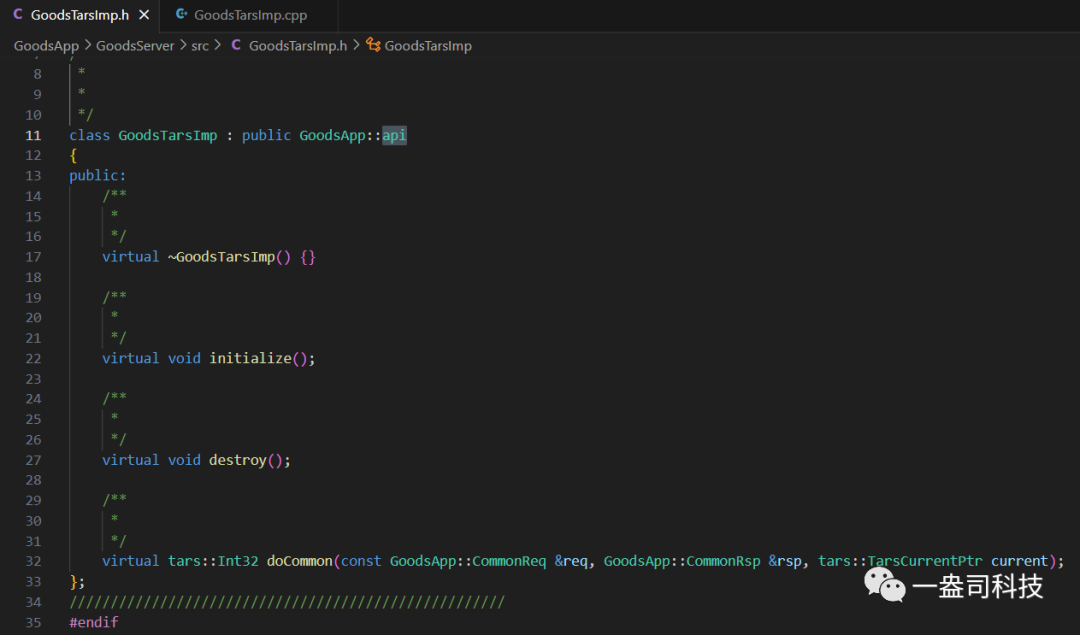1080x635 pixels.
Task: Click the ~GoodsTarsImp destructor name
Action: (x=221, y=257)
